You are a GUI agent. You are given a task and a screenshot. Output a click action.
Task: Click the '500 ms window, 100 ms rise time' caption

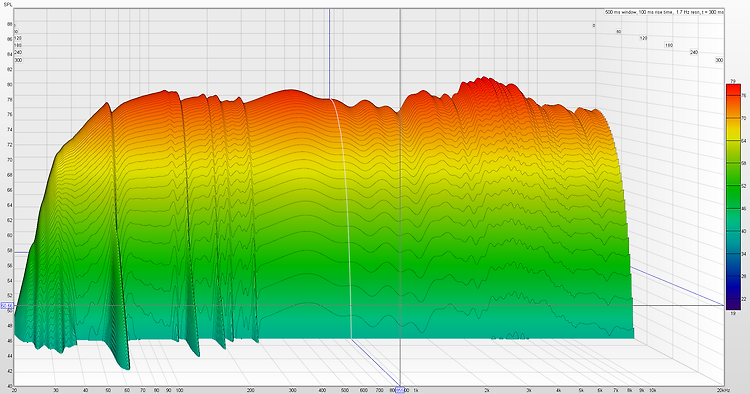(639, 12)
